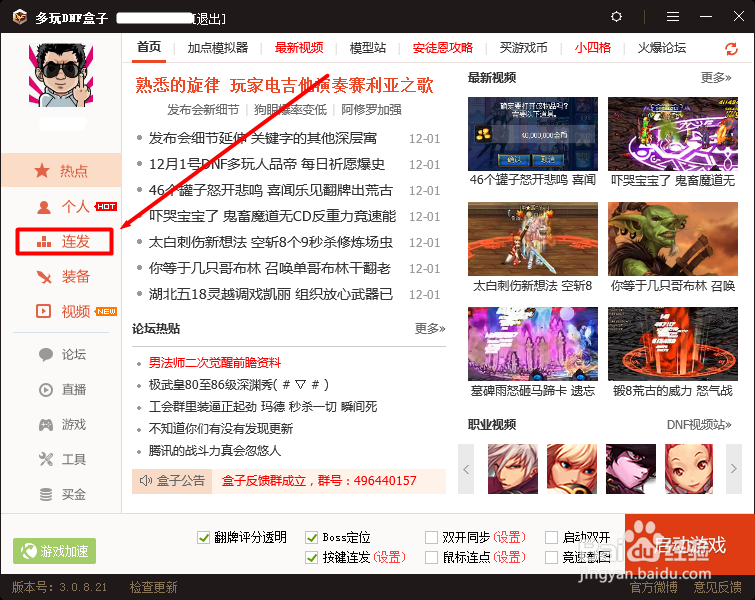755x600 pixels.
Task: Toggle Boss定位 checkbox
Action: click(x=312, y=537)
